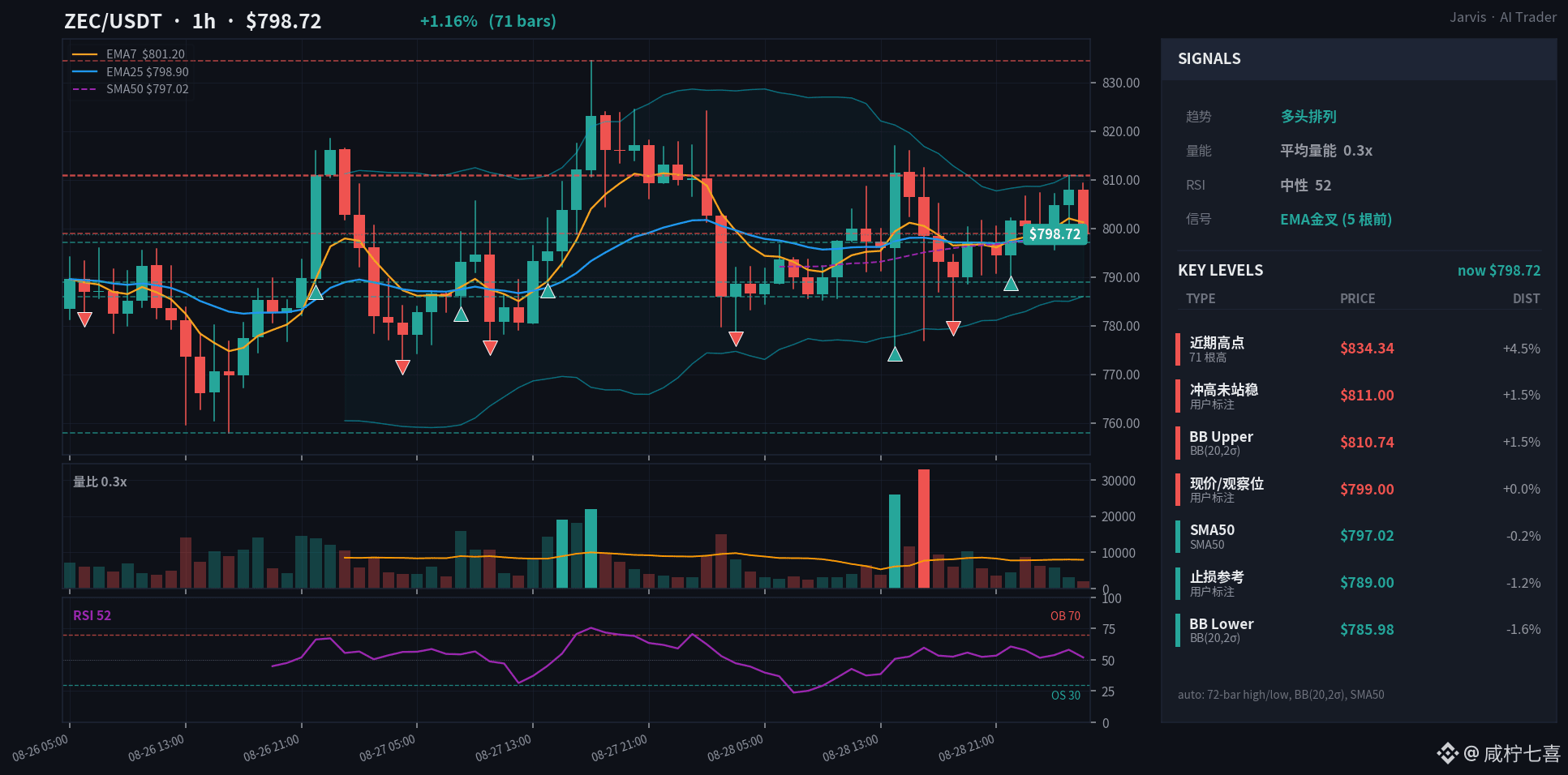
Task: Click the SIGNALS panel header
Action: point(1359,59)
